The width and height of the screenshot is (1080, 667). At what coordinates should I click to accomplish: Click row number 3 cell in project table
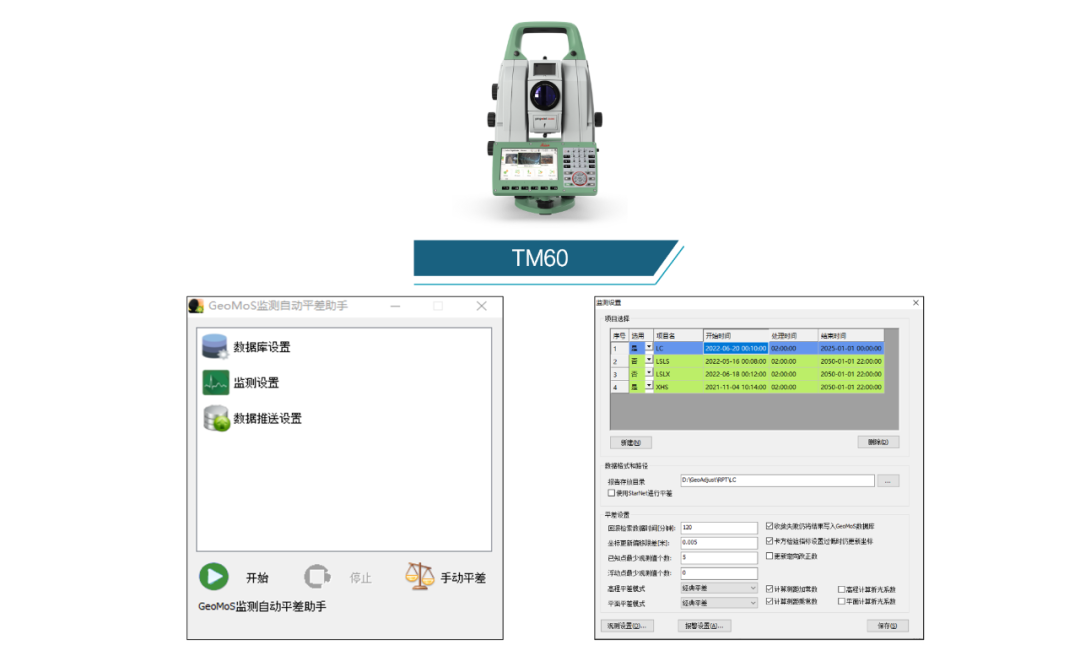(x=619, y=374)
